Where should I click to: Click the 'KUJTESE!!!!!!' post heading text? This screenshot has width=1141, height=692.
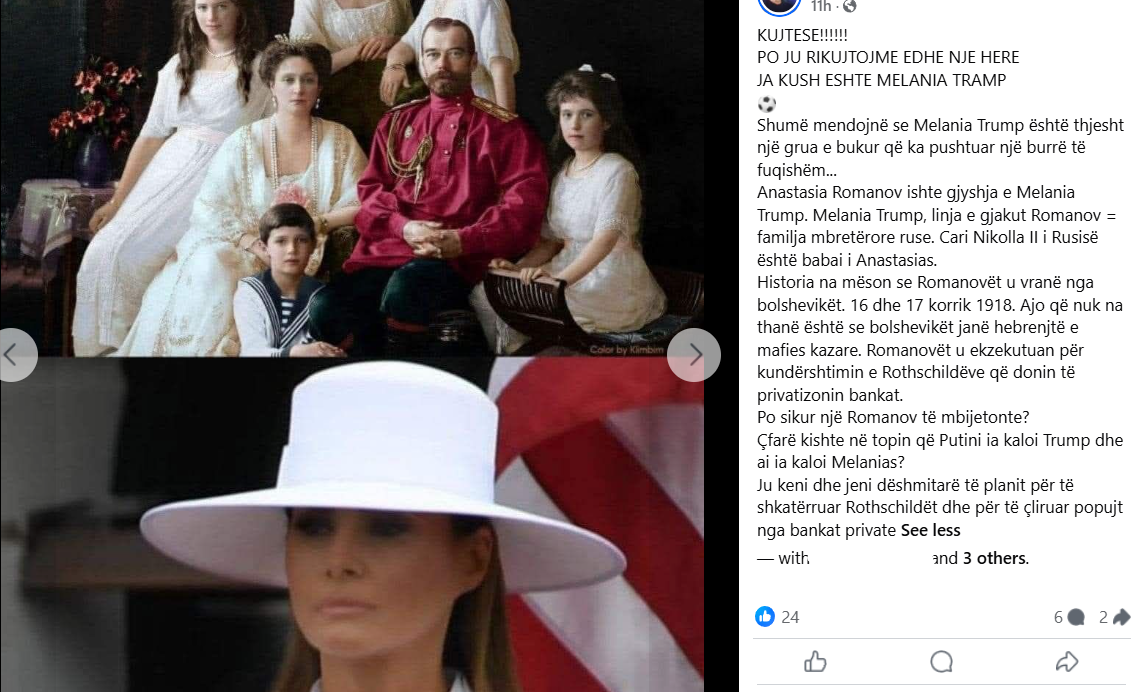pos(802,35)
